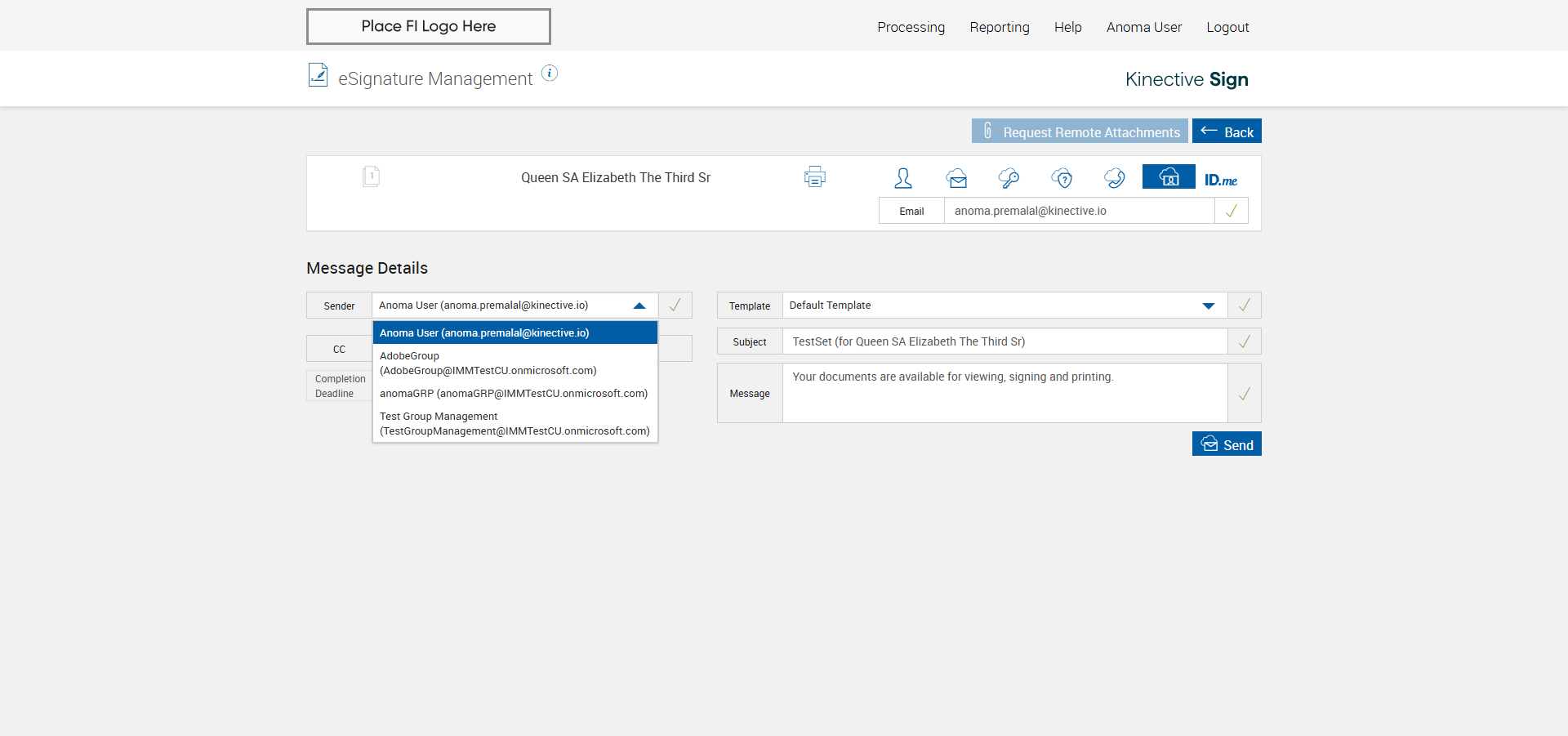Viewport: 1568px width, 736px height.
Task: Open the Processing menu
Action: (x=911, y=27)
